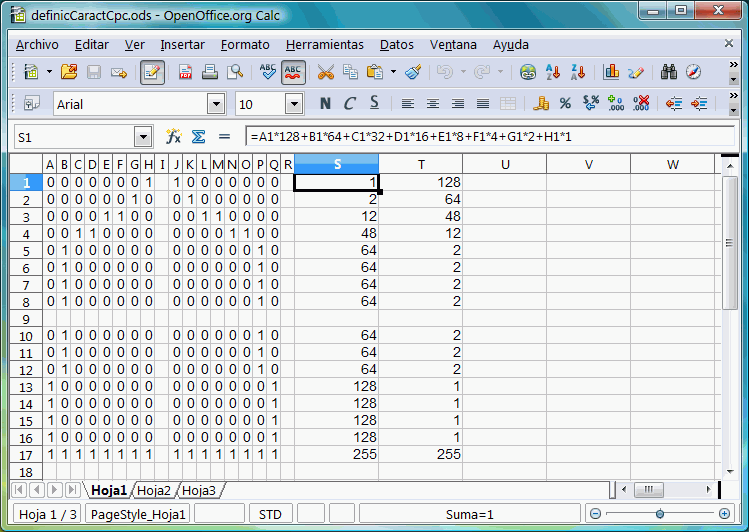Add decimal place icon
Viewport: 749px width, 532px height.
point(616,103)
